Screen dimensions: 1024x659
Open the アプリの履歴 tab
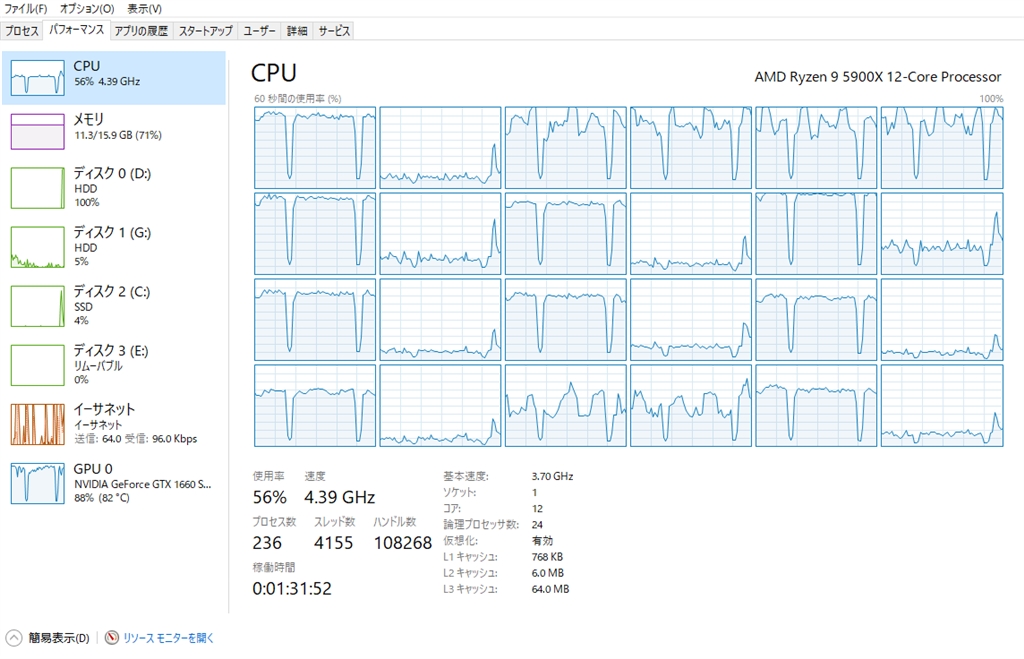click(140, 31)
